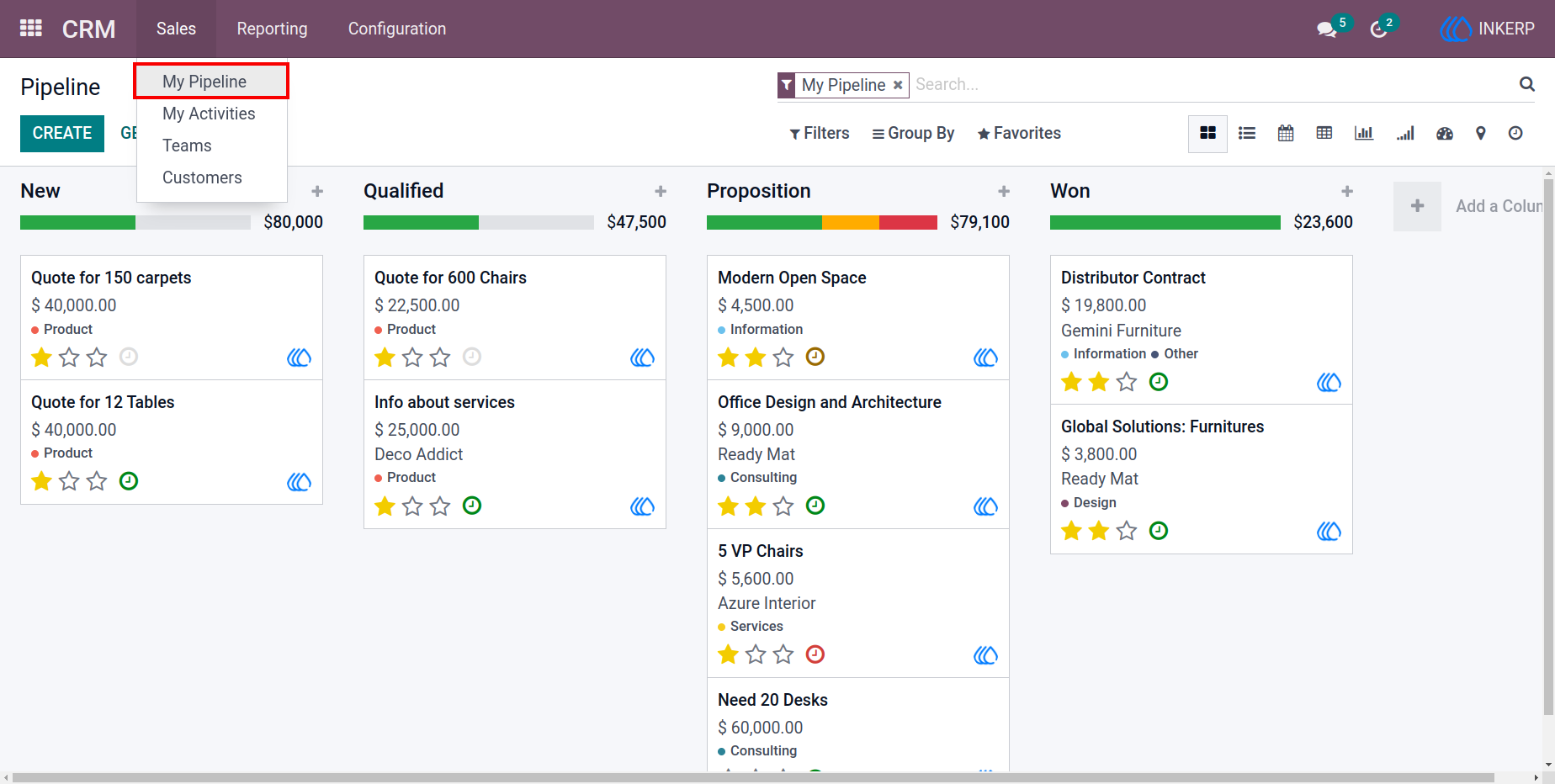Screen dimensions: 1555x784
Task: Select My Pipeline from Sales menu
Action: point(211,82)
